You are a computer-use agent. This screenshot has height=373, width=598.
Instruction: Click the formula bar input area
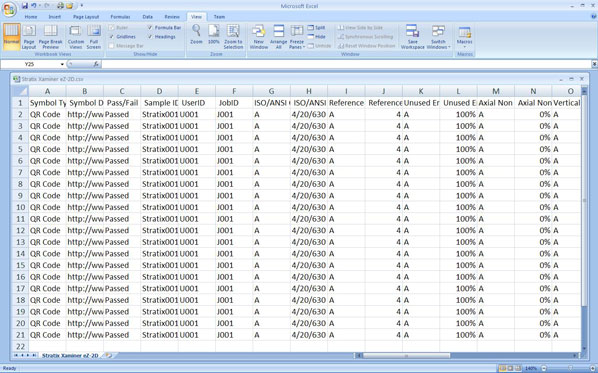click(x=346, y=64)
